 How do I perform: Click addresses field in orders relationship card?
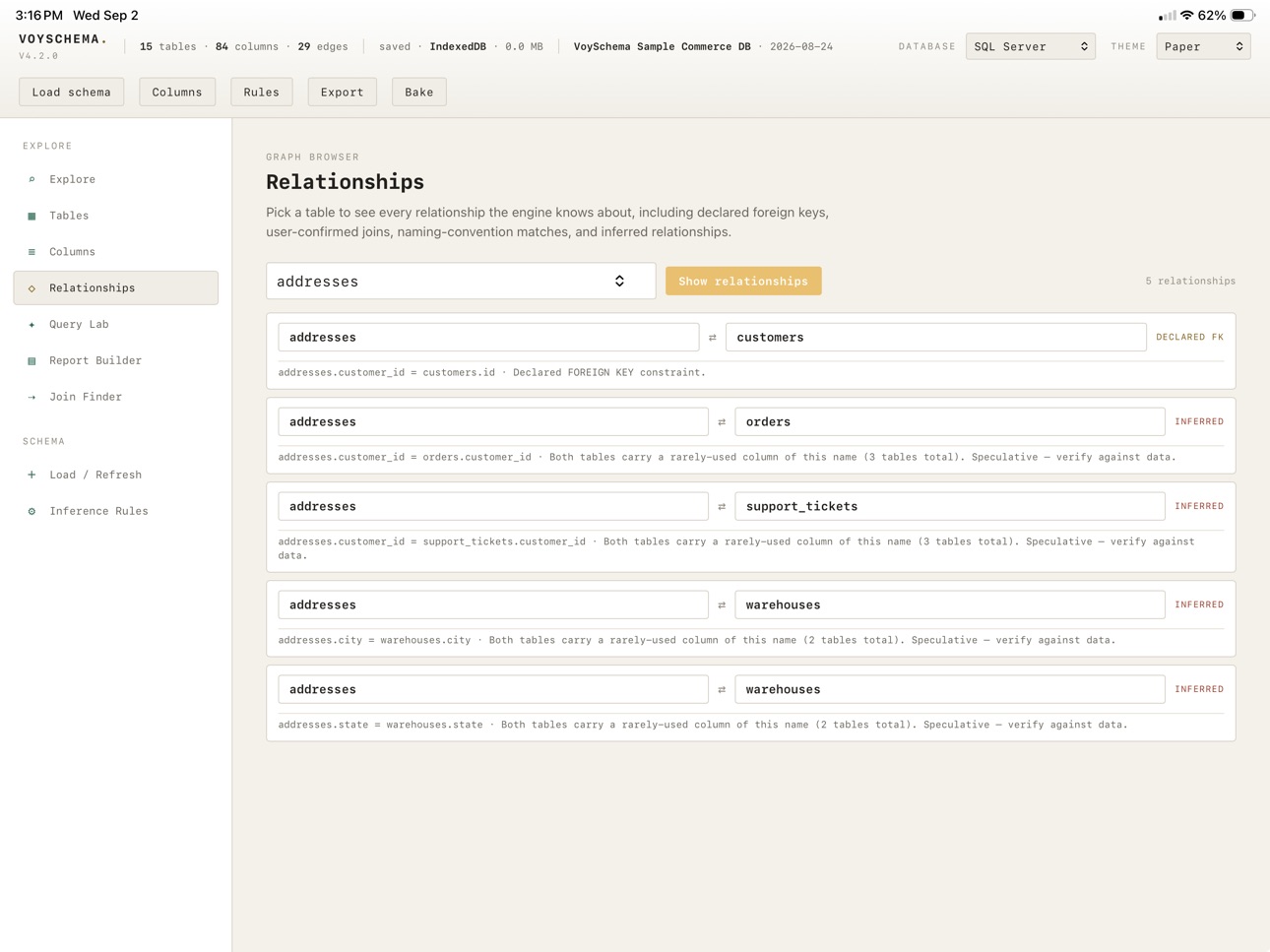493,421
